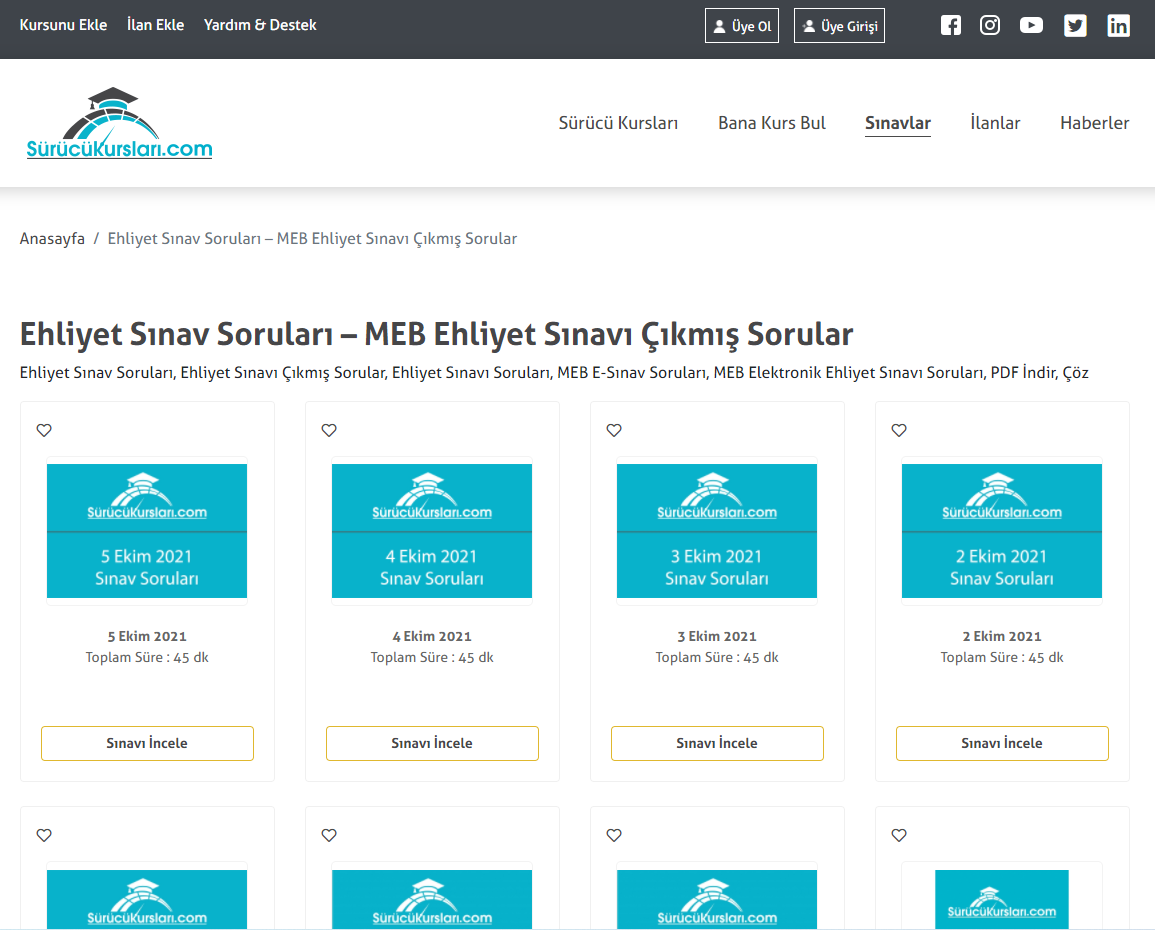1155x930 pixels.
Task: Favorite the 5 Ekim 2021 exam card
Action: coord(44,430)
